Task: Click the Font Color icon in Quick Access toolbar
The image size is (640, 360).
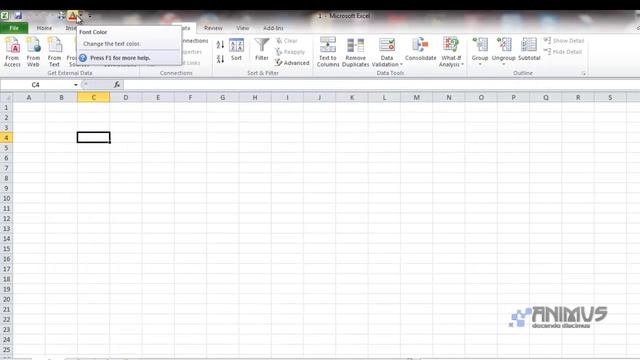Action: pos(72,16)
